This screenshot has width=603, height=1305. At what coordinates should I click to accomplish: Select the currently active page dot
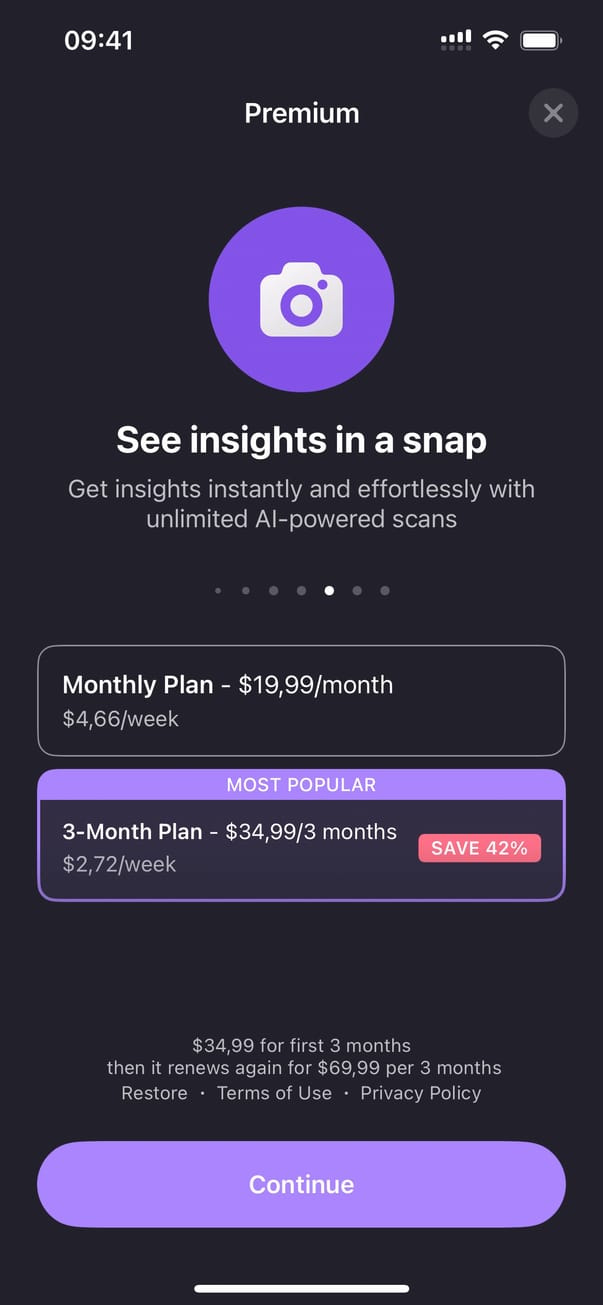(x=329, y=591)
